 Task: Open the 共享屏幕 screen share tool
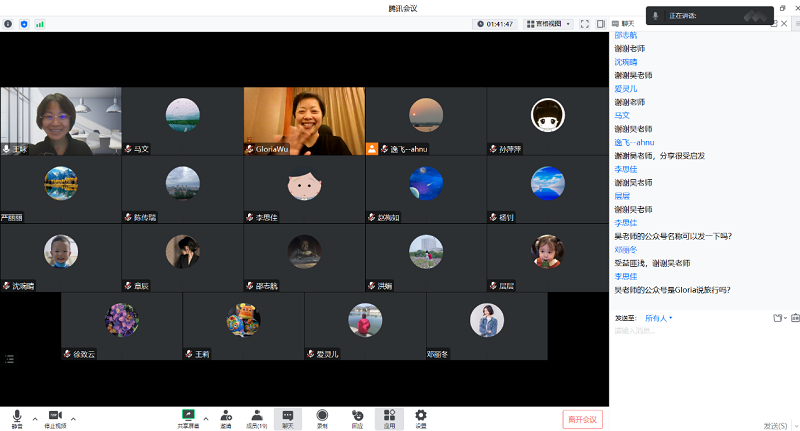(x=188, y=417)
